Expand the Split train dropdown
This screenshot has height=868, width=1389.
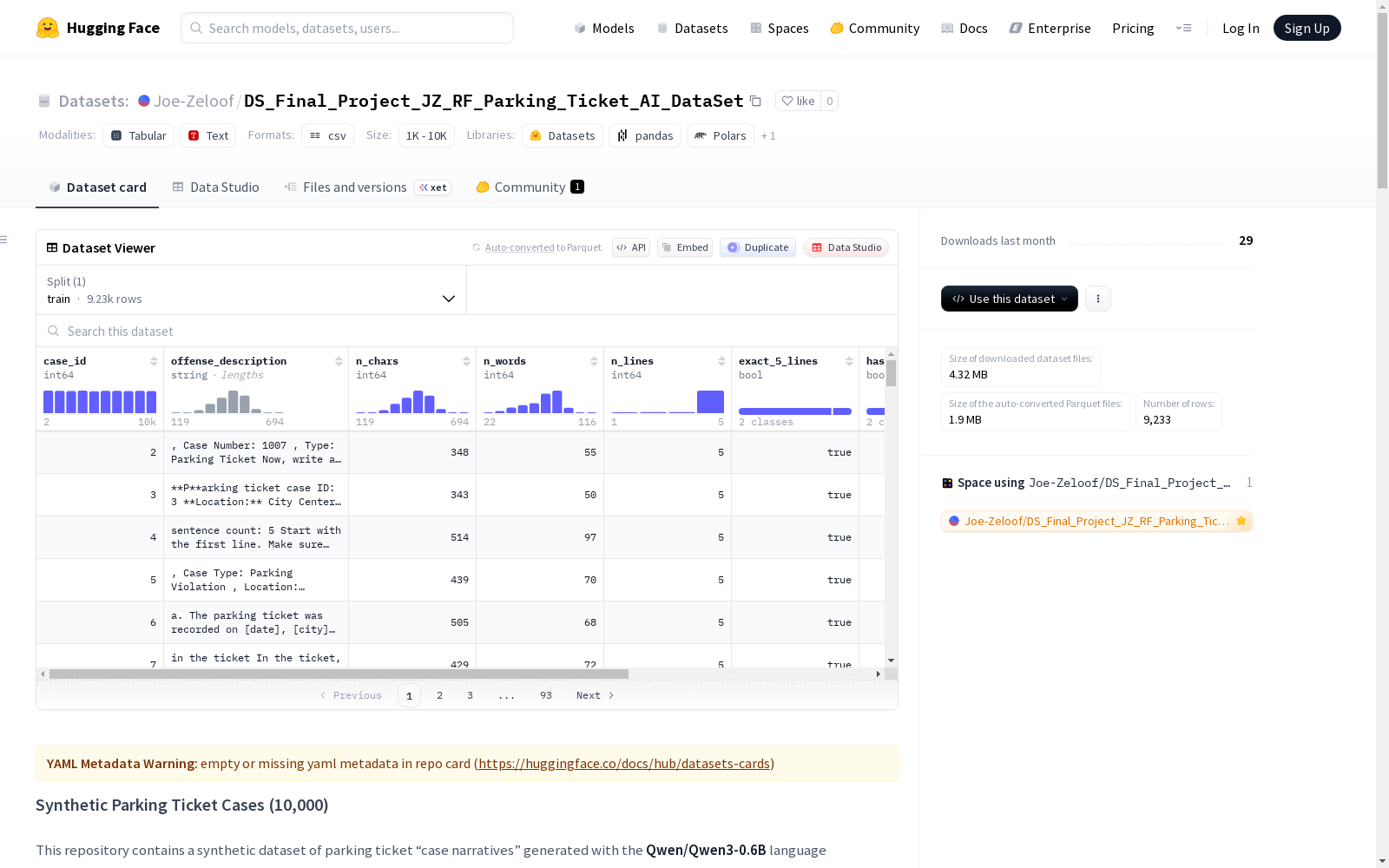click(x=252, y=290)
